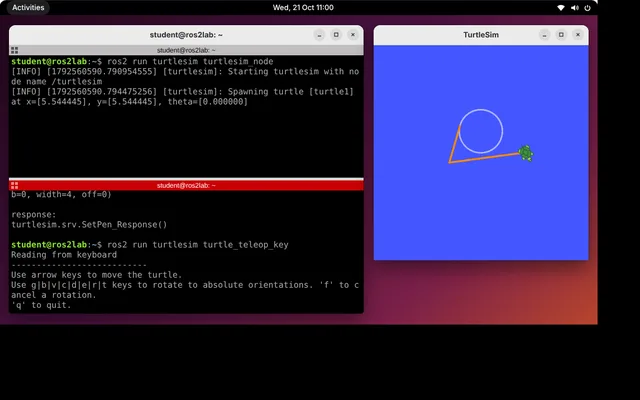
Task: Open the grid icon of red bottom pane
Action: click(15, 185)
